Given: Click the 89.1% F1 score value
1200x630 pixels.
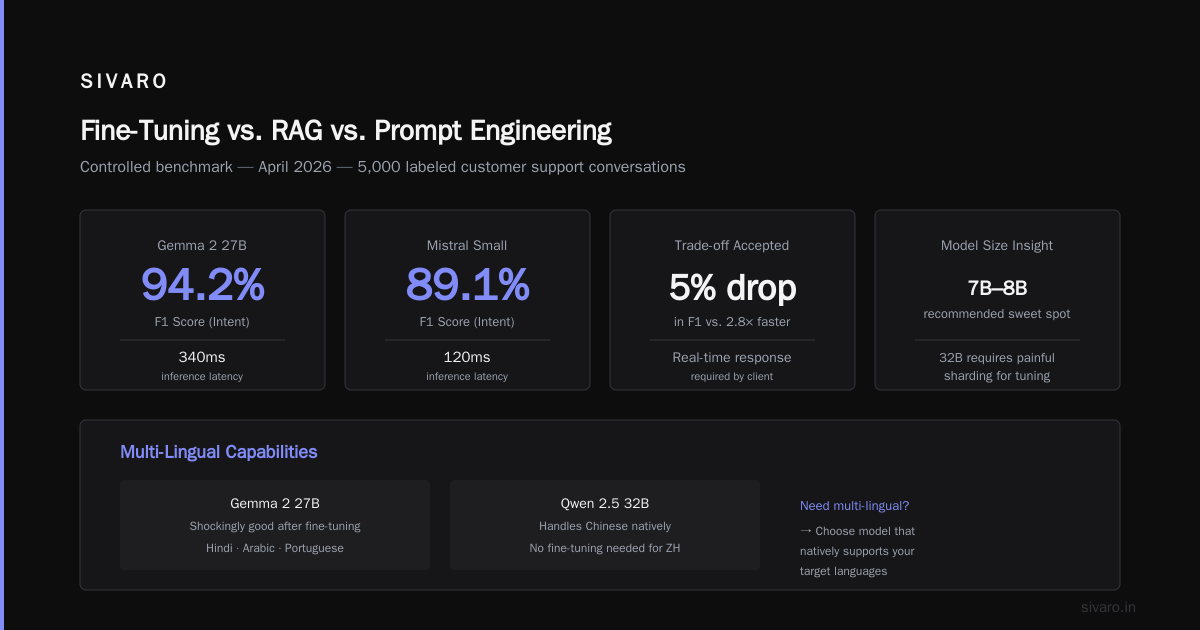Looking at the screenshot, I should pos(467,285).
